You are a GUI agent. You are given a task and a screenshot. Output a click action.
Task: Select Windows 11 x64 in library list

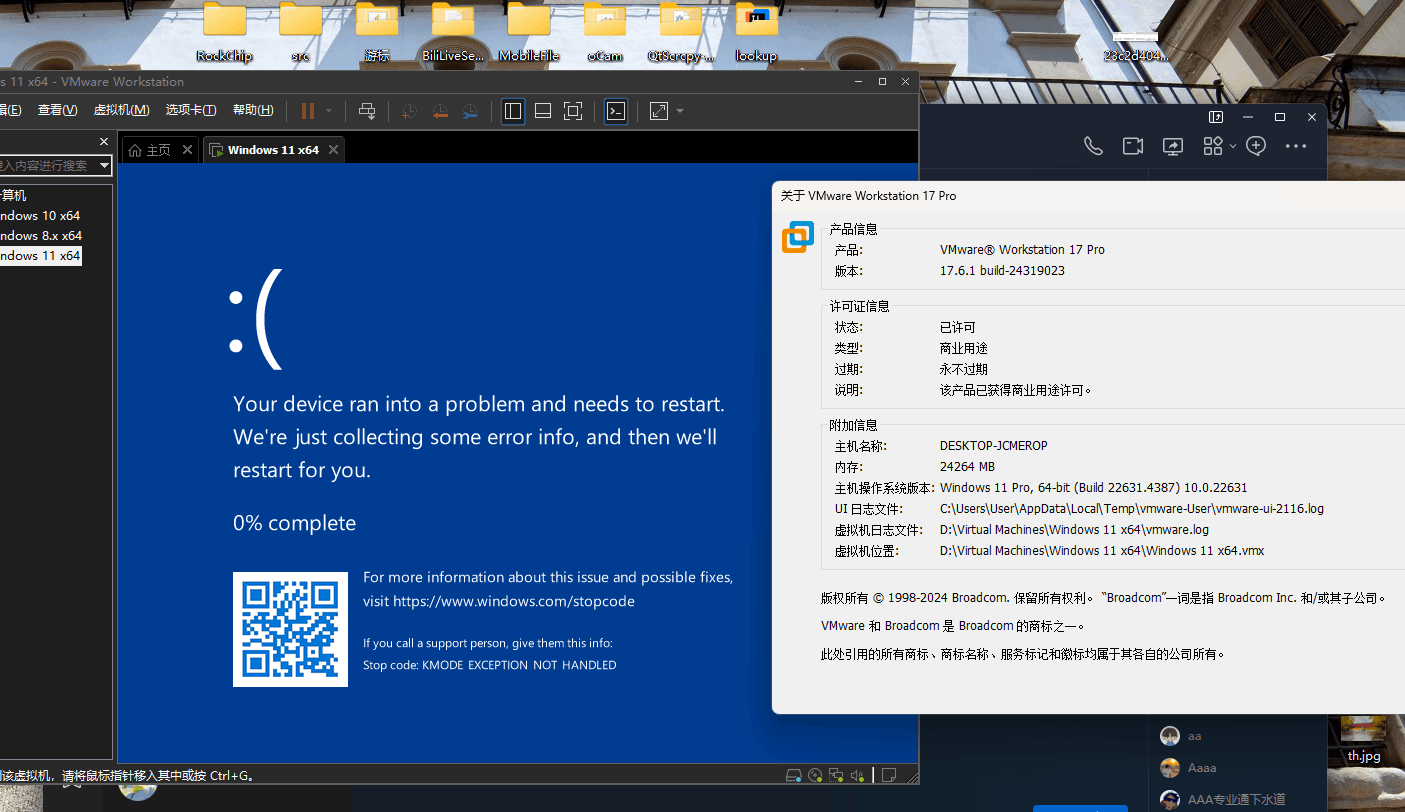[x=40, y=256]
